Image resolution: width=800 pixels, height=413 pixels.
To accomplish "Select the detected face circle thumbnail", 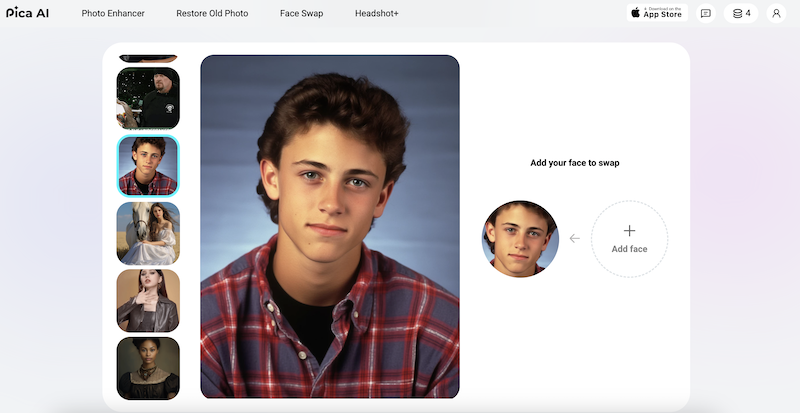I will (x=520, y=239).
